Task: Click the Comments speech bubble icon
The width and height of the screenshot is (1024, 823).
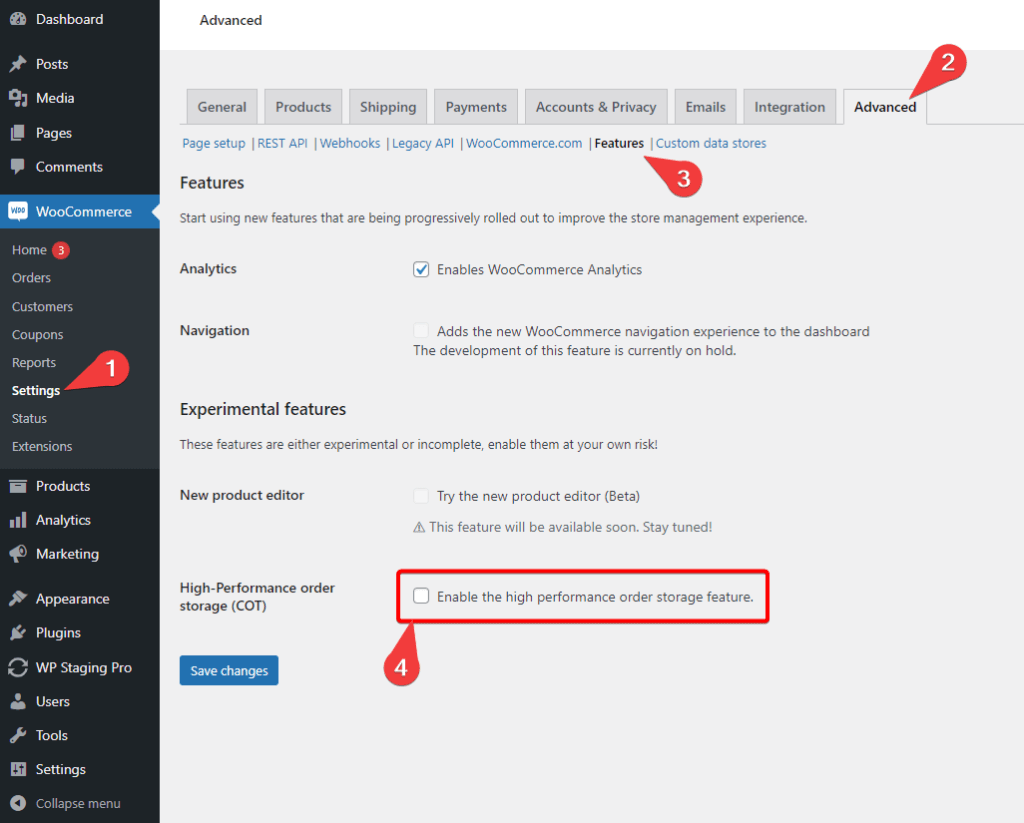Action: [x=18, y=167]
